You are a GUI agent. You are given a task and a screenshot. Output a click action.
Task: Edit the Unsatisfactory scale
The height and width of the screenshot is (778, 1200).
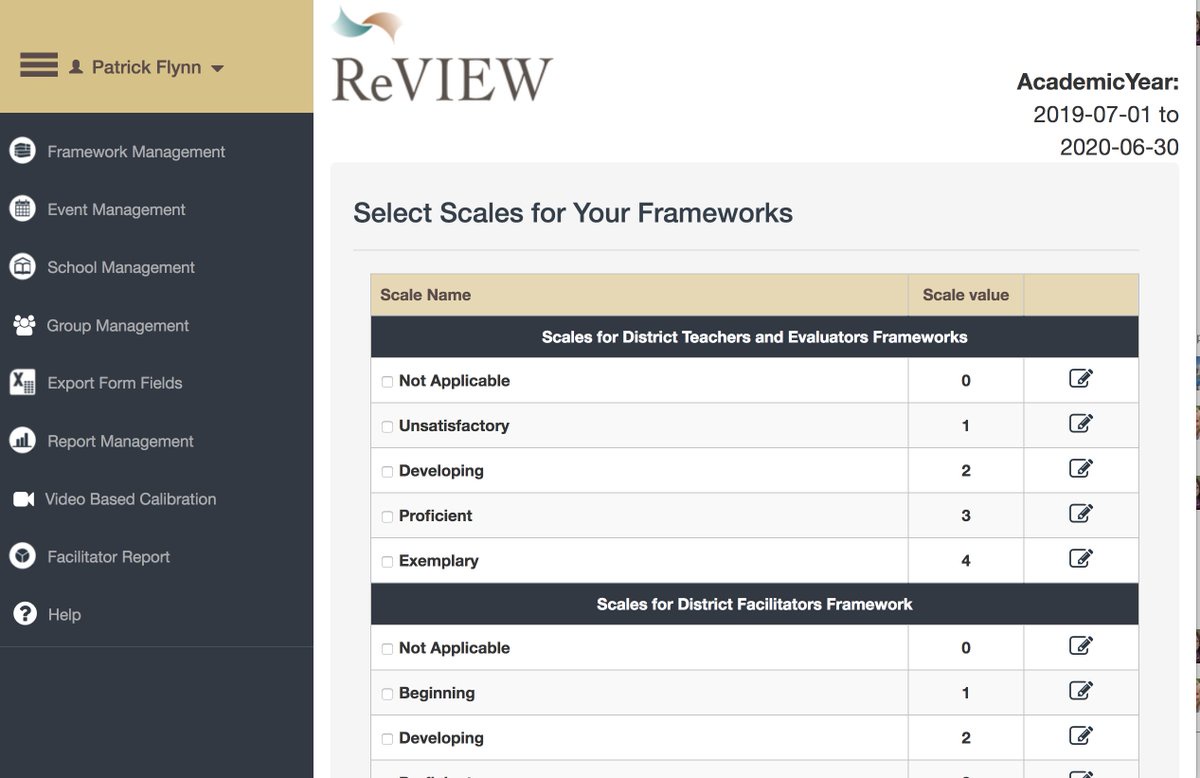(x=1080, y=424)
